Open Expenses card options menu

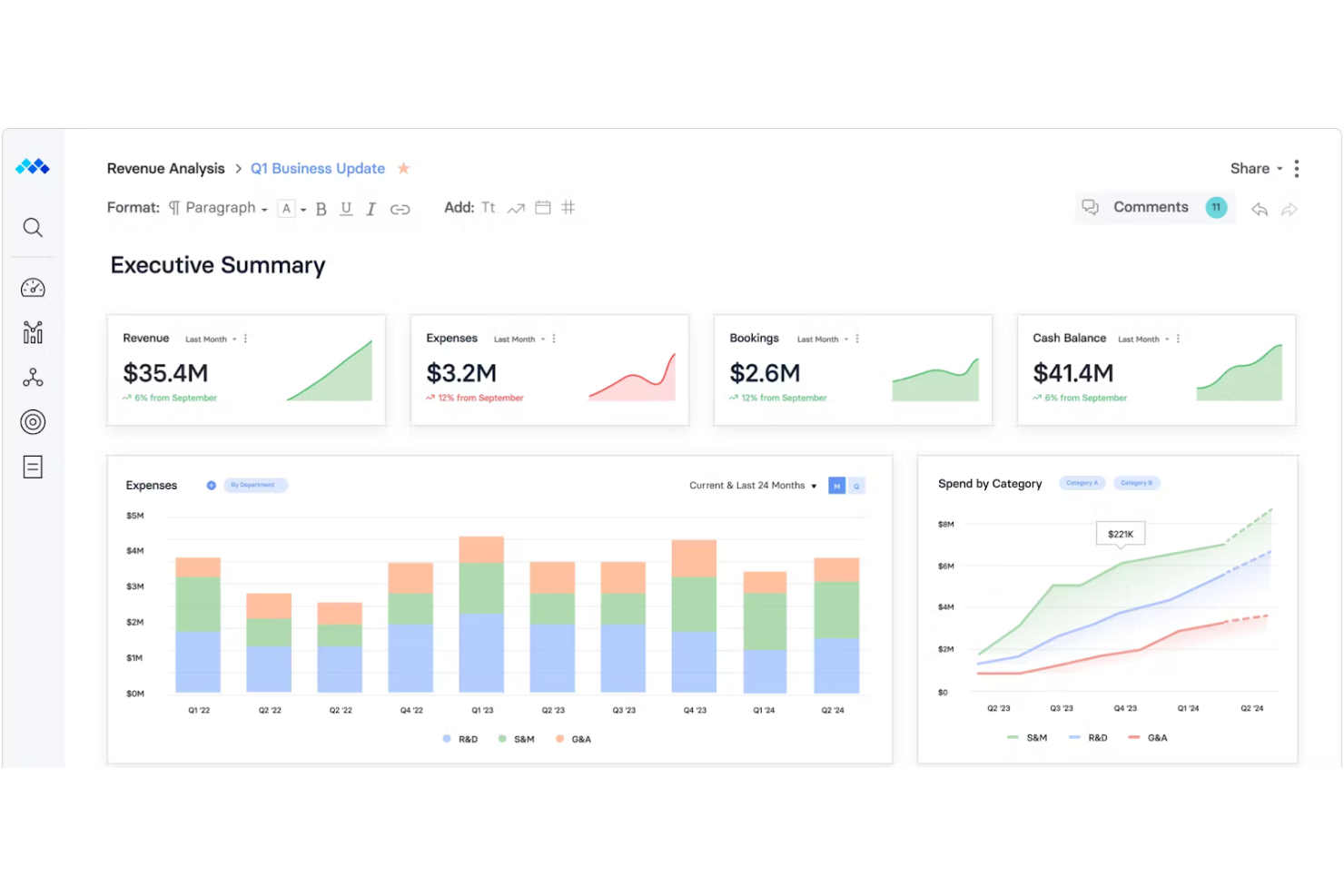click(554, 339)
